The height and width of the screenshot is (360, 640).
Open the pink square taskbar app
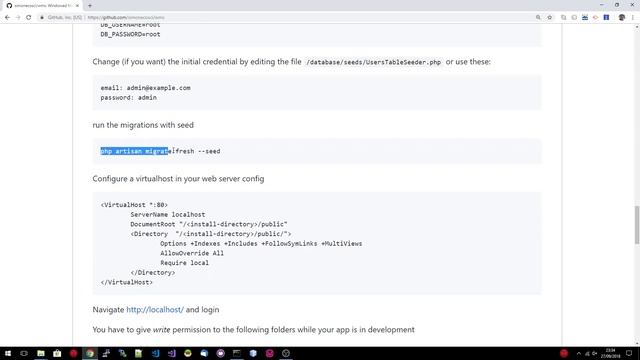(269, 353)
